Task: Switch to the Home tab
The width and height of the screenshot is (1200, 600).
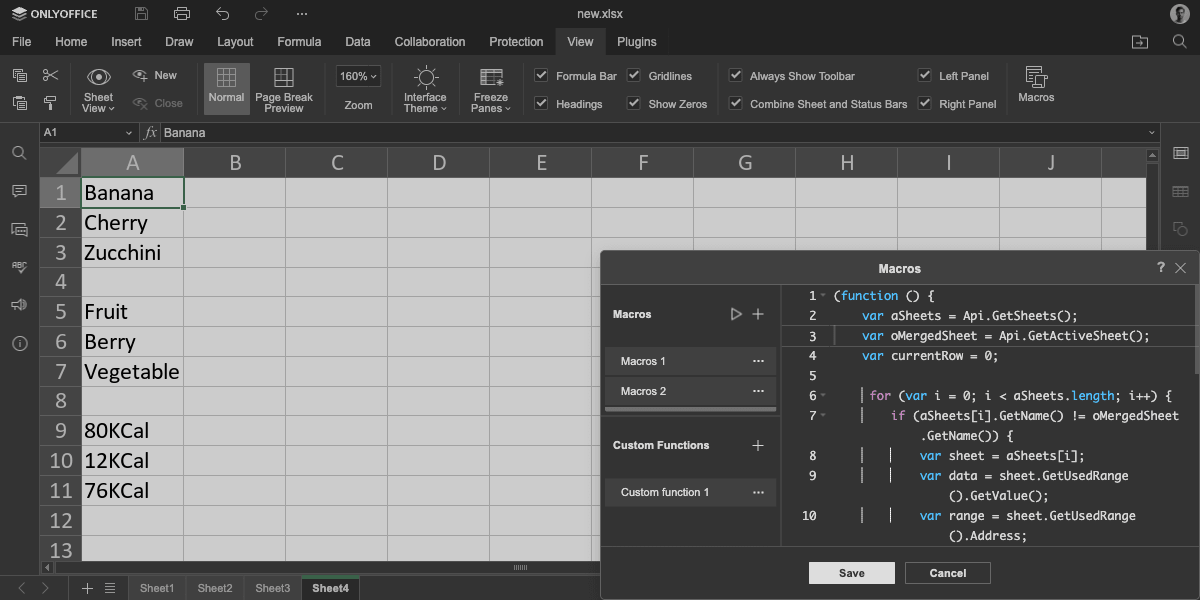Action: (71, 42)
